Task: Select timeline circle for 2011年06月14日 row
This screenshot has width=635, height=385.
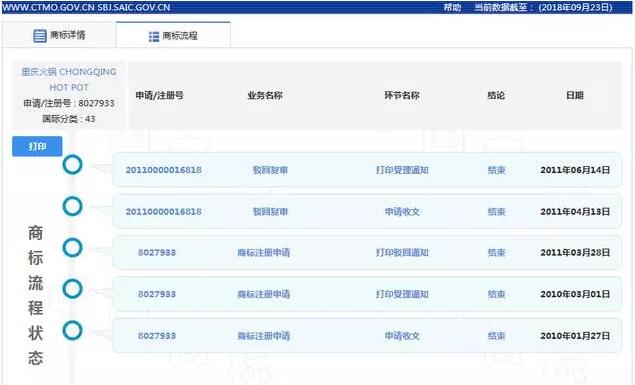Action: coord(72,165)
